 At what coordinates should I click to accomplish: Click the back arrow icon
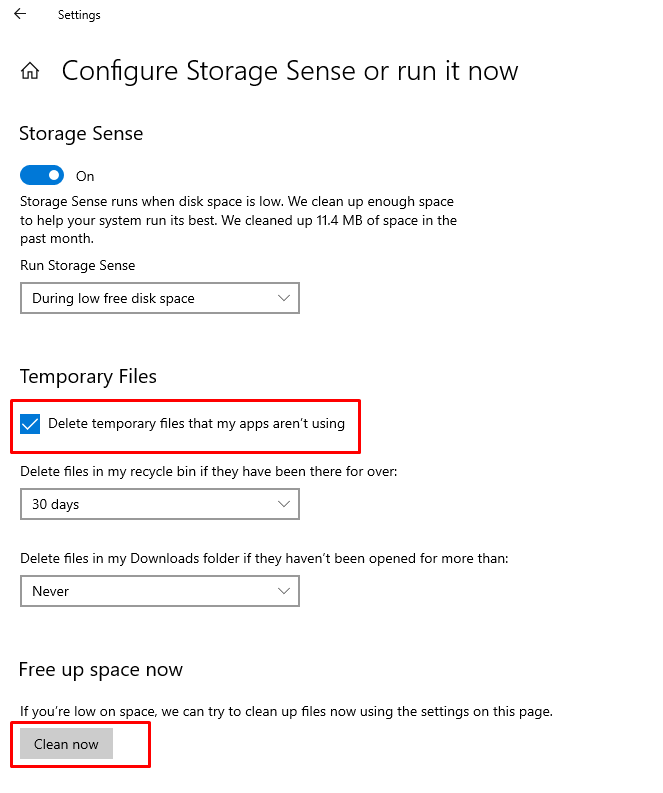pos(20,15)
